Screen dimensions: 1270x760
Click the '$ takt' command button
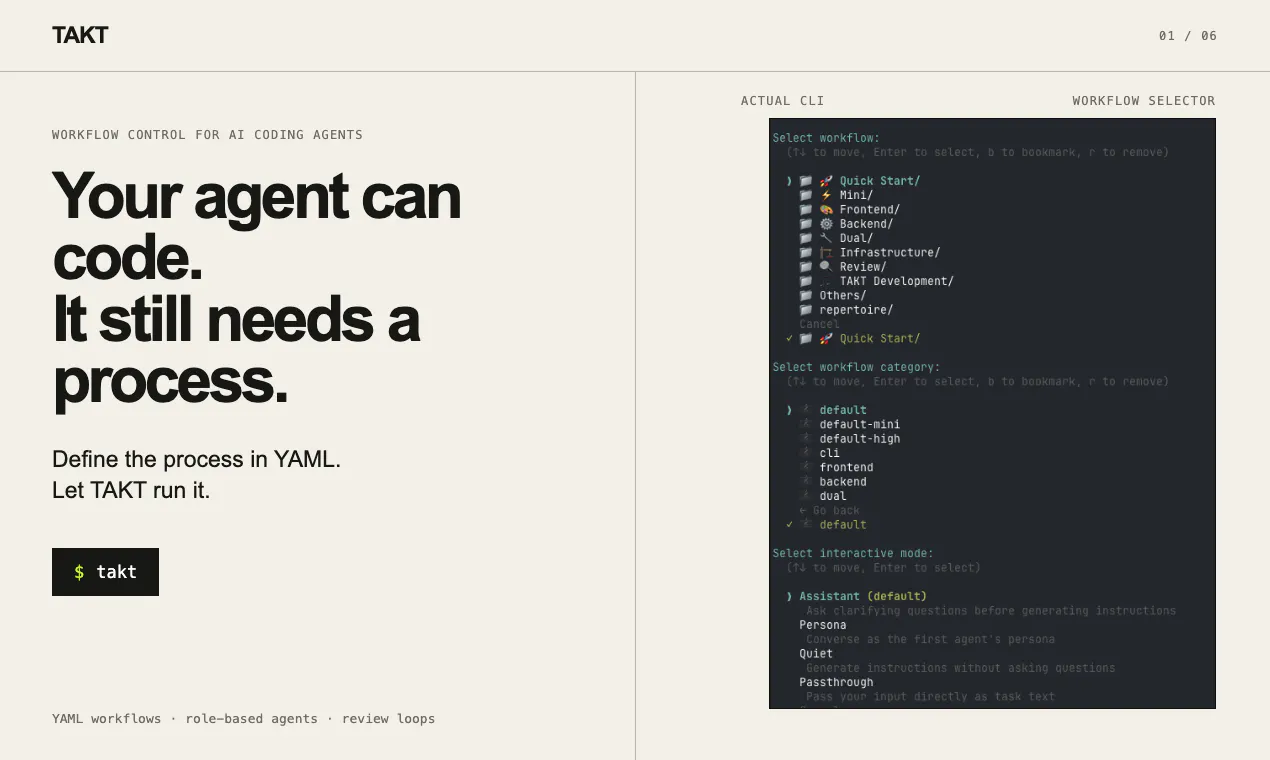(x=105, y=572)
